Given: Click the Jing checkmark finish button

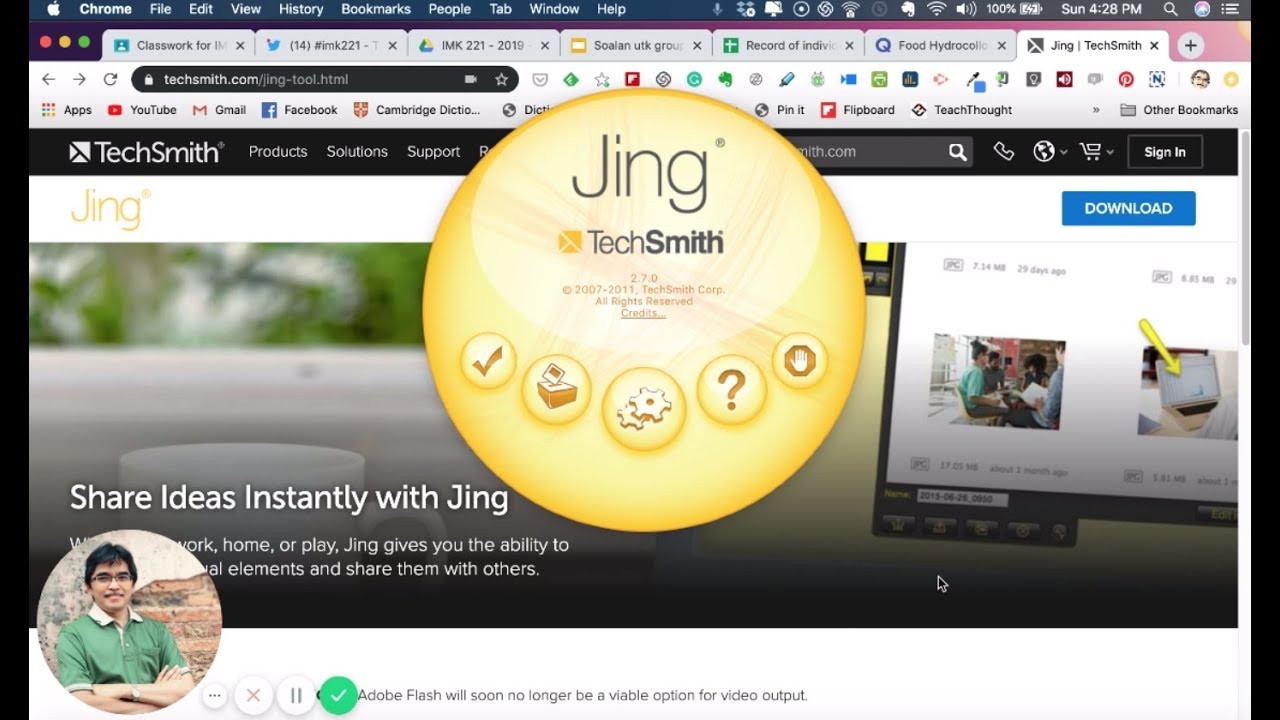Looking at the screenshot, I should coord(488,362).
